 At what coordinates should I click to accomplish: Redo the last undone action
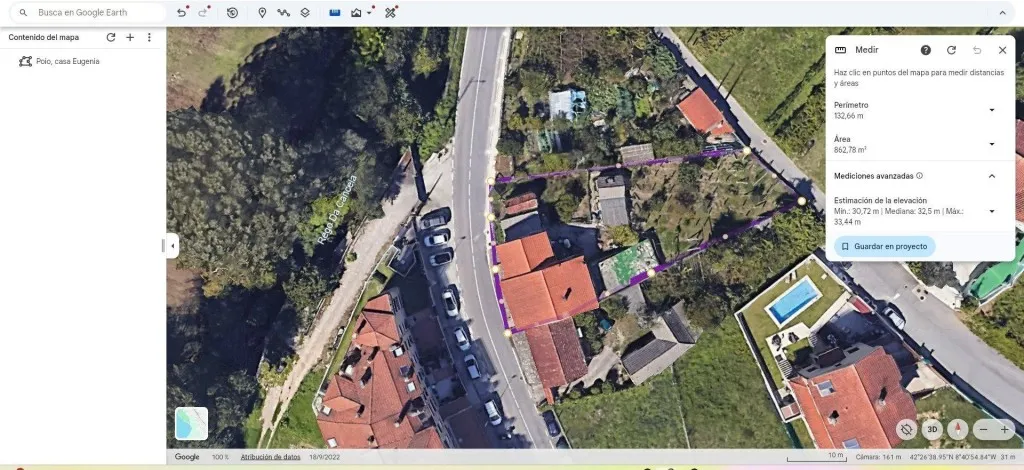[203, 12]
